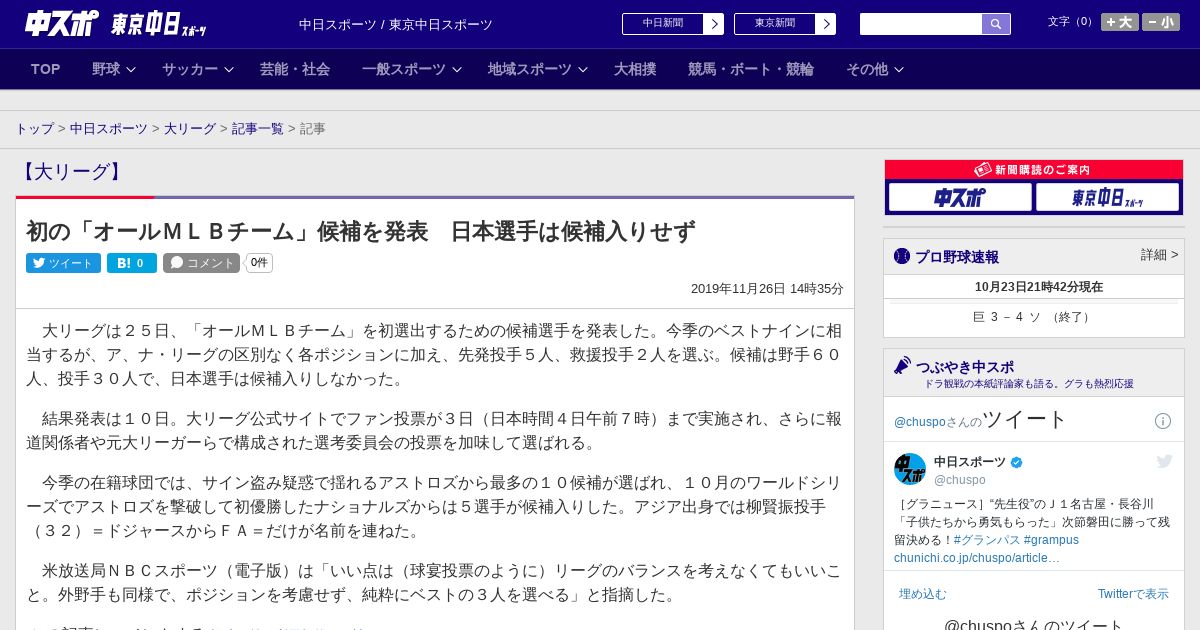Click the 【大リーグ】 section heading

coord(72,172)
